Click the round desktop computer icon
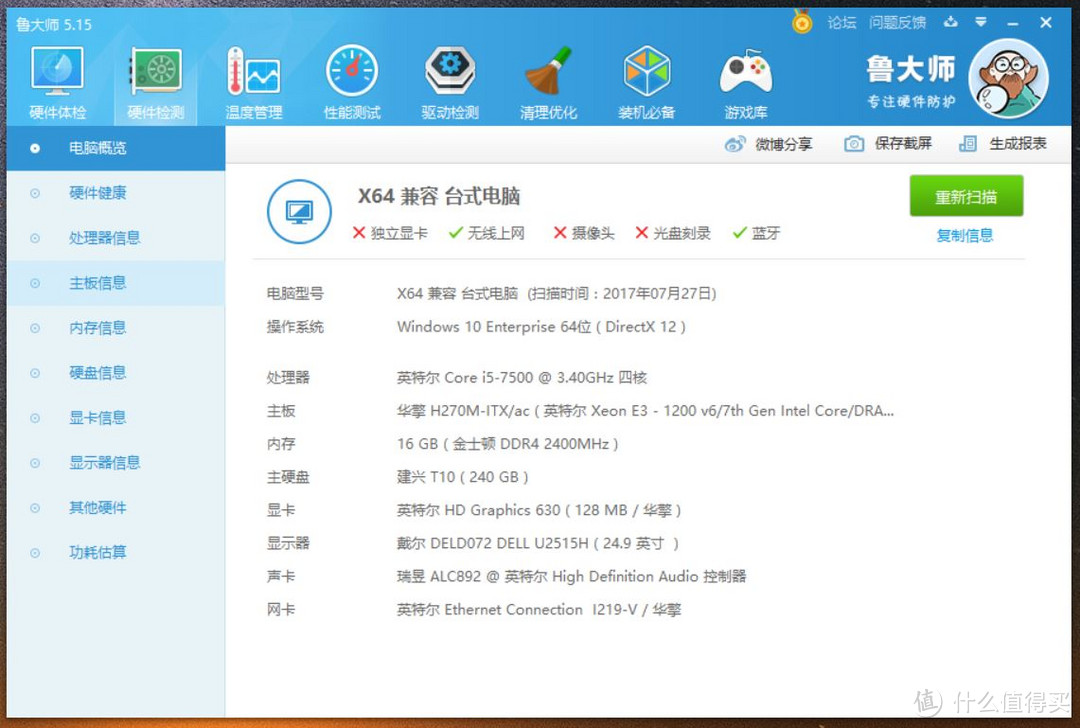 (x=299, y=211)
